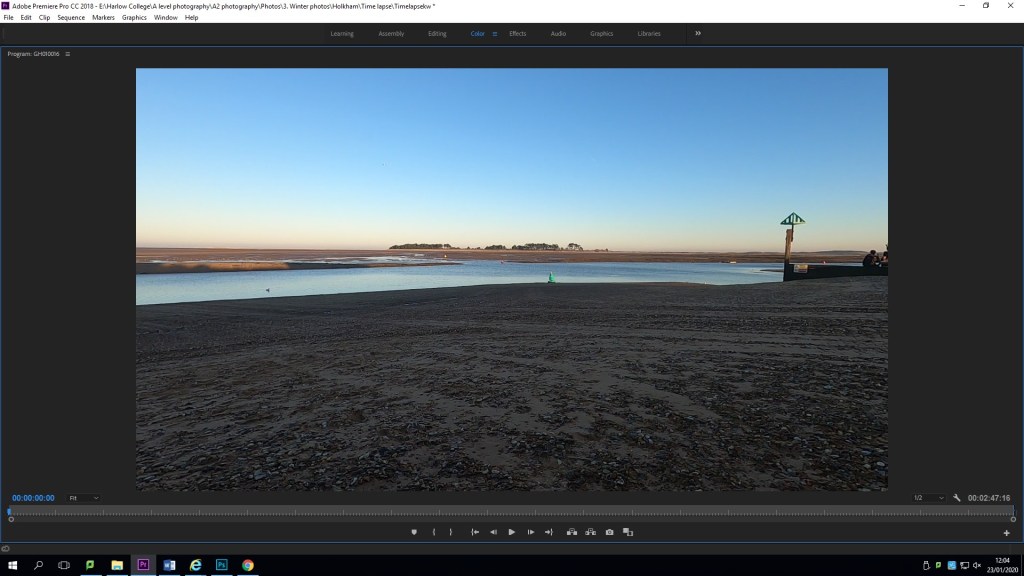Open the Fit zoom level dropdown

click(84, 498)
